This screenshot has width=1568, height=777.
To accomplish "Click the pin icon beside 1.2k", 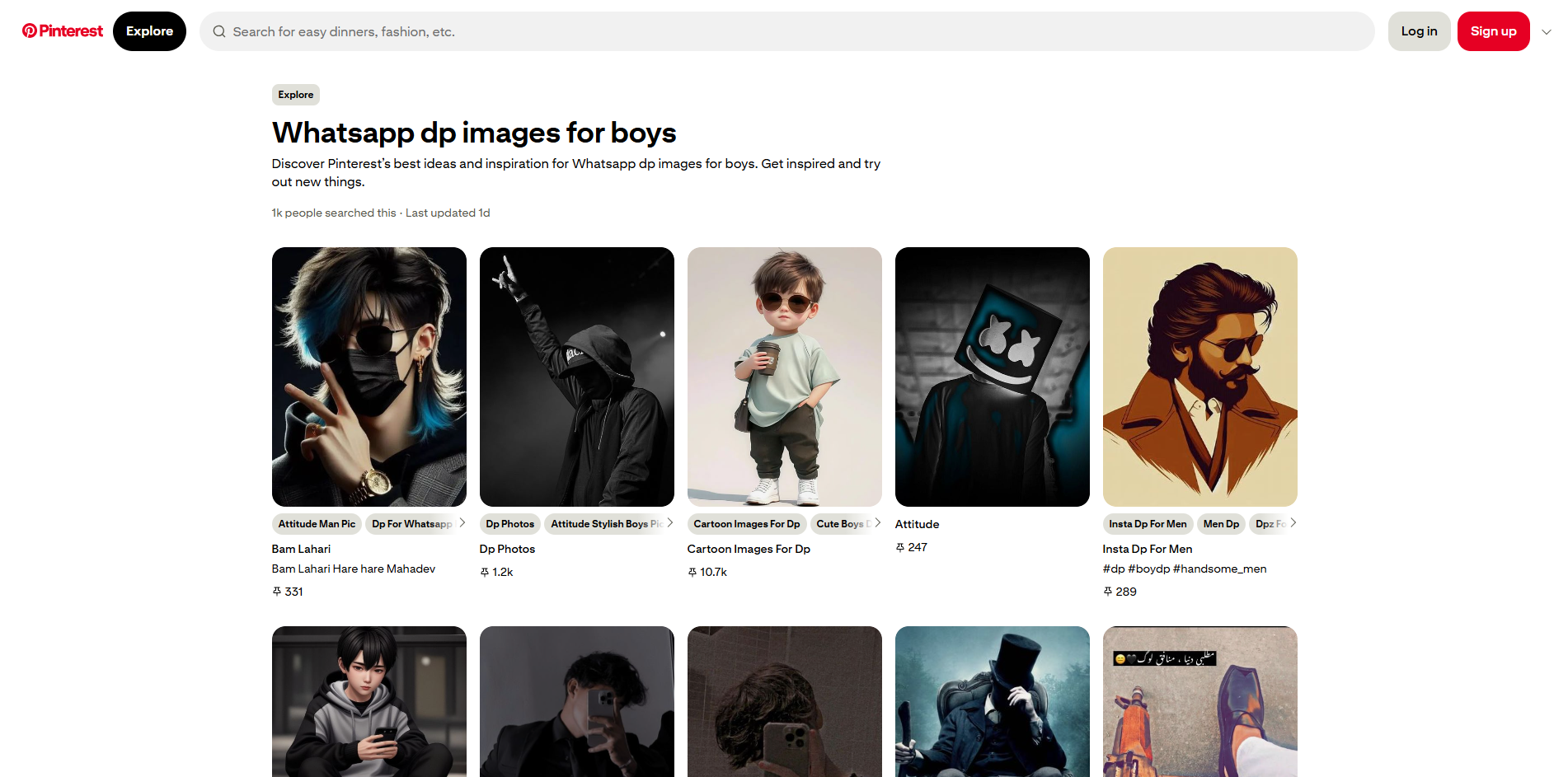I will click(485, 572).
